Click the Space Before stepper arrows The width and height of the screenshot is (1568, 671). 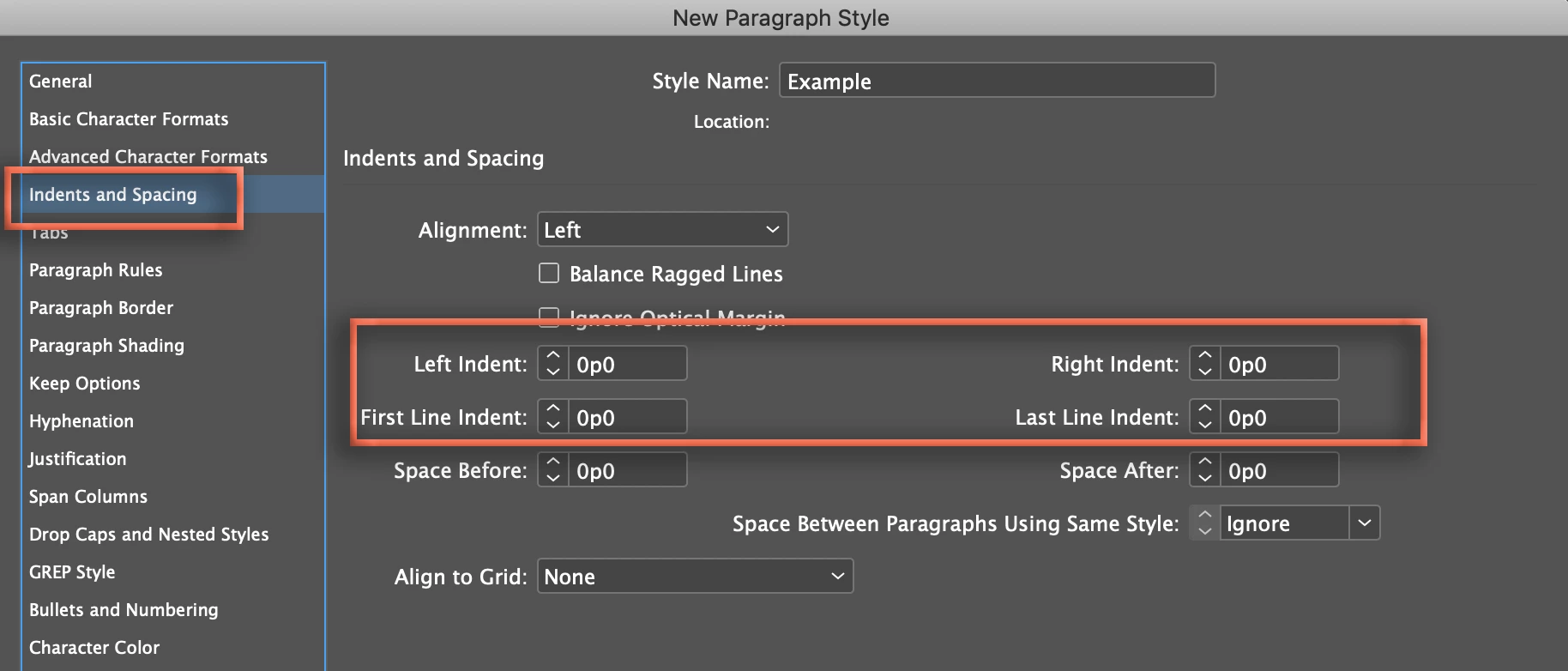[553, 469]
